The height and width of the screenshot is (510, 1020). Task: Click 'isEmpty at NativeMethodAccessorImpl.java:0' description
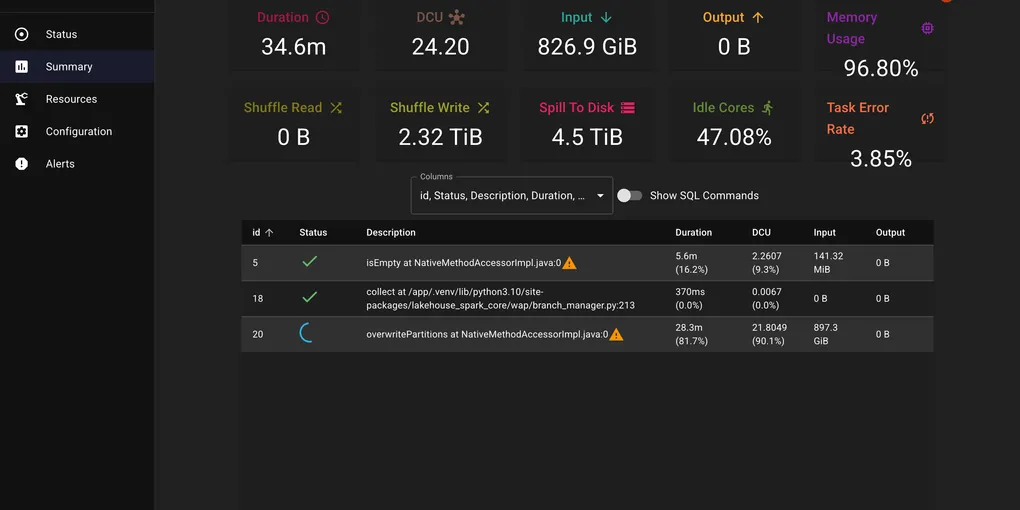(463, 263)
